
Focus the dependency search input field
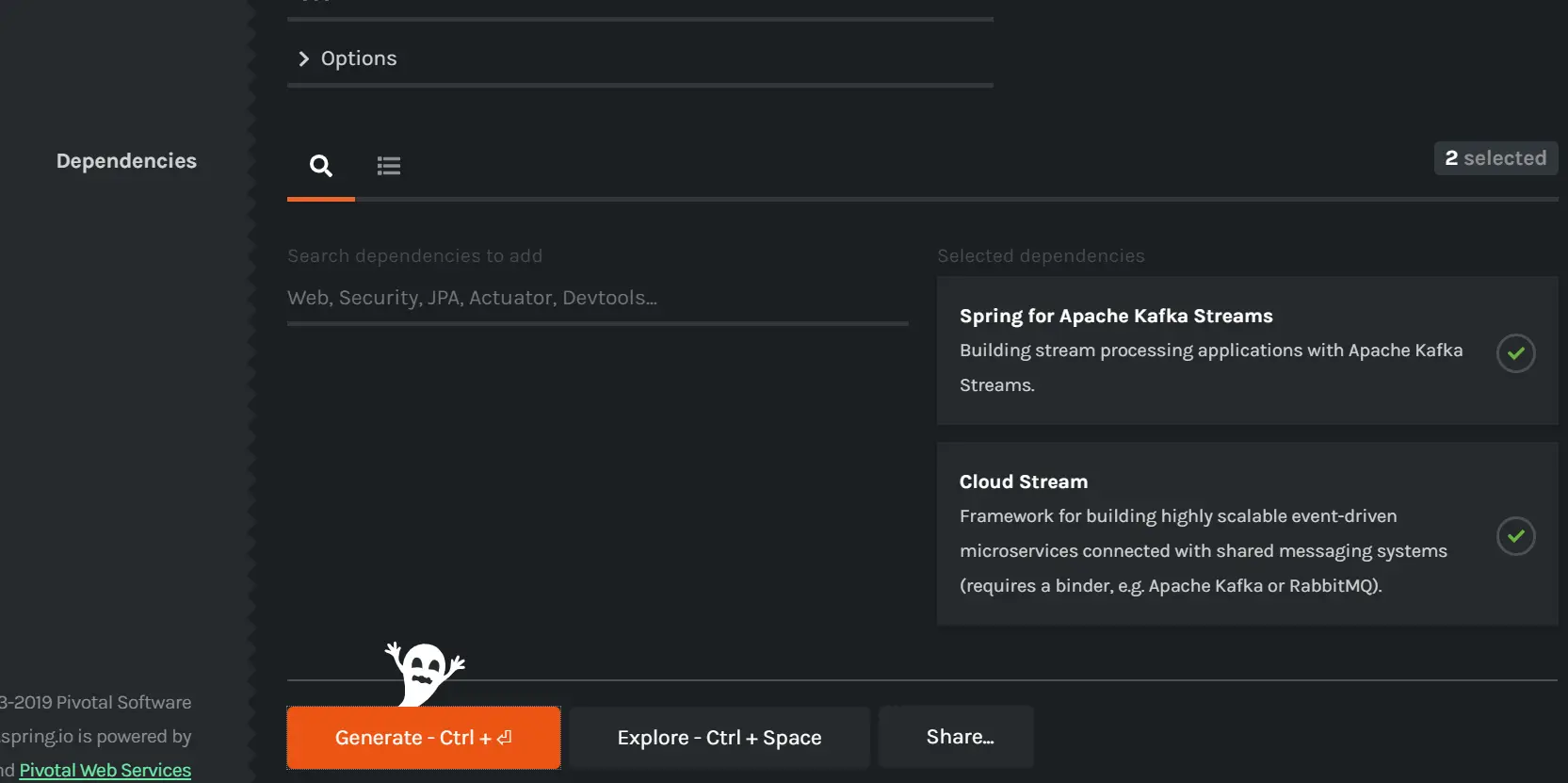point(597,298)
